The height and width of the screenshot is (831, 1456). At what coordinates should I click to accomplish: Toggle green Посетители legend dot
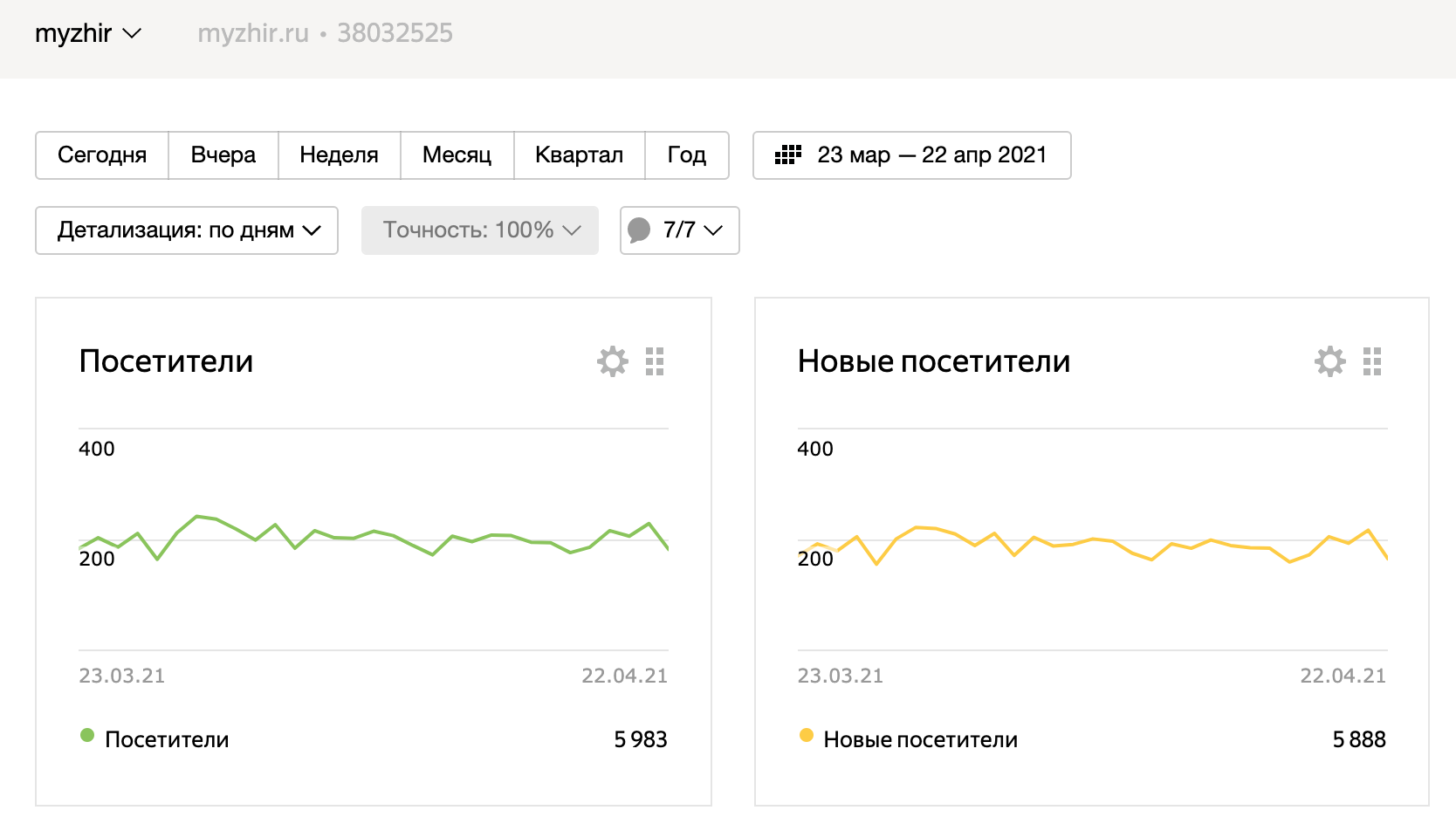(87, 736)
